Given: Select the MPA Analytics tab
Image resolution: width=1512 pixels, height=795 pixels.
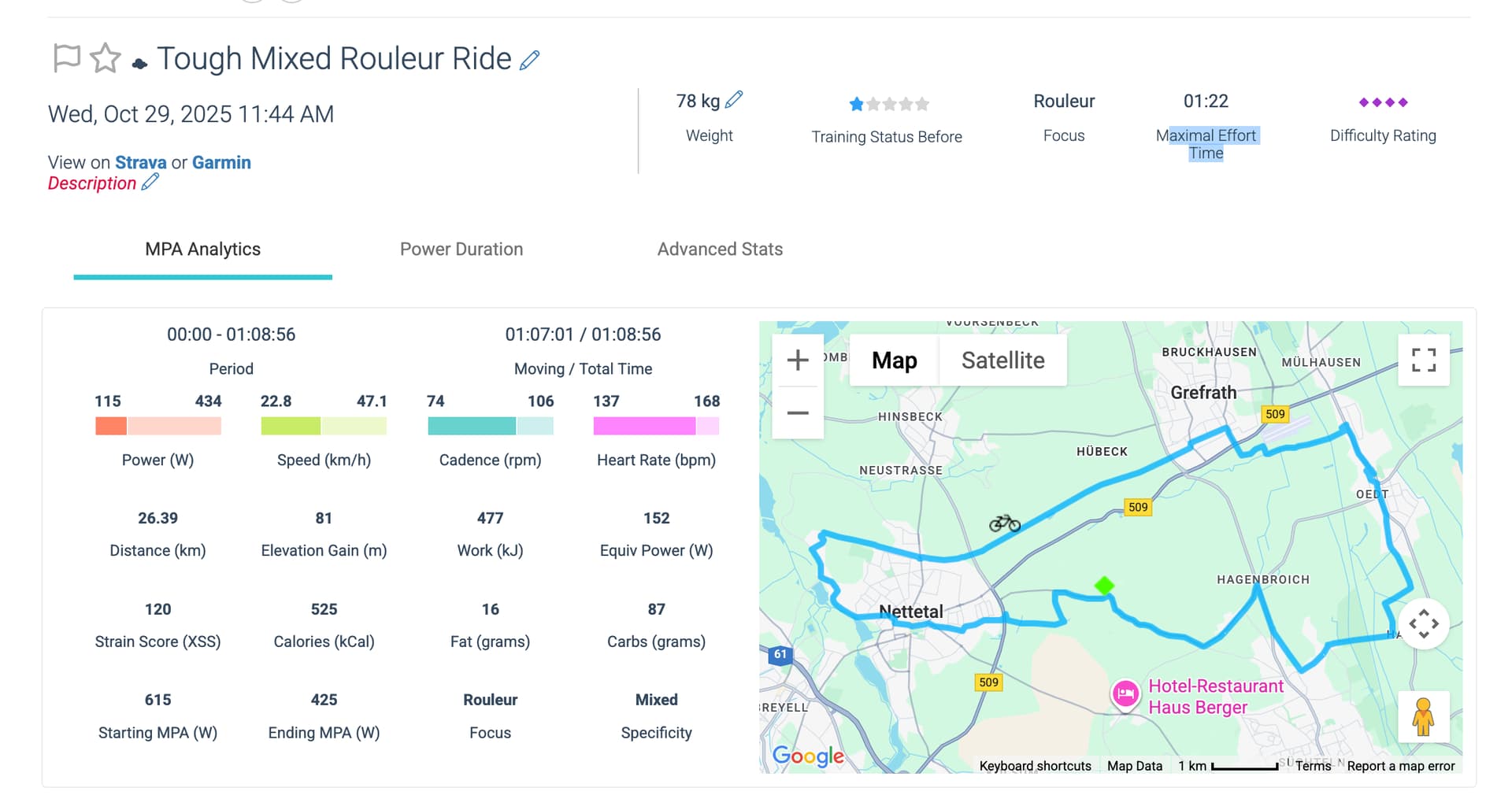Looking at the screenshot, I should (x=202, y=249).
